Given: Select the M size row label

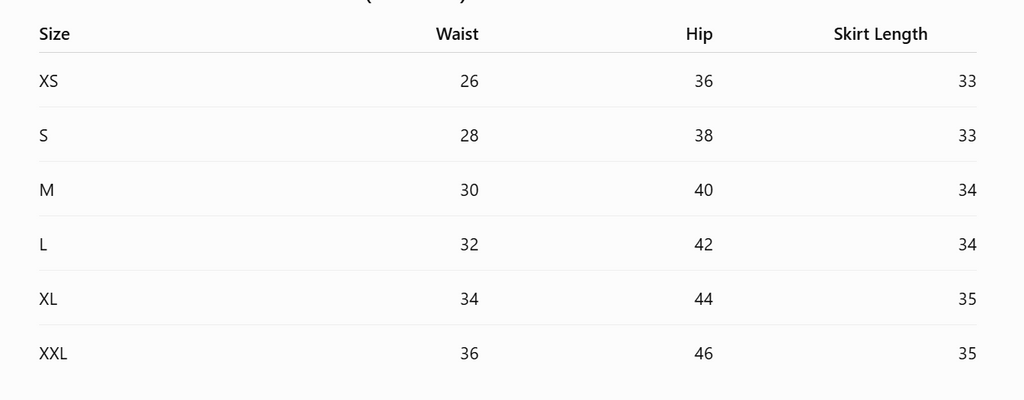Looking at the screenshot, I should coord(46,190).
